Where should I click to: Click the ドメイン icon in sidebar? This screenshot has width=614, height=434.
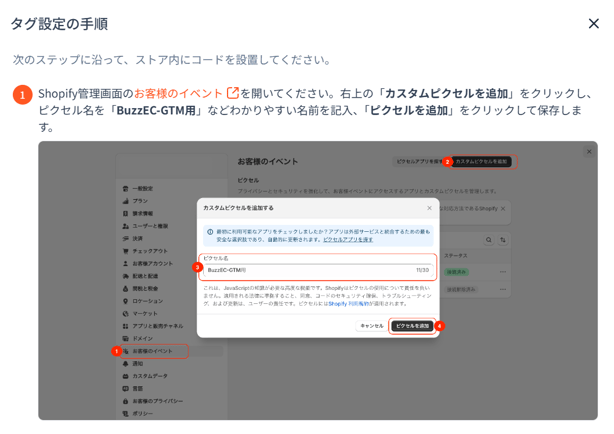(x=125, y=339)
